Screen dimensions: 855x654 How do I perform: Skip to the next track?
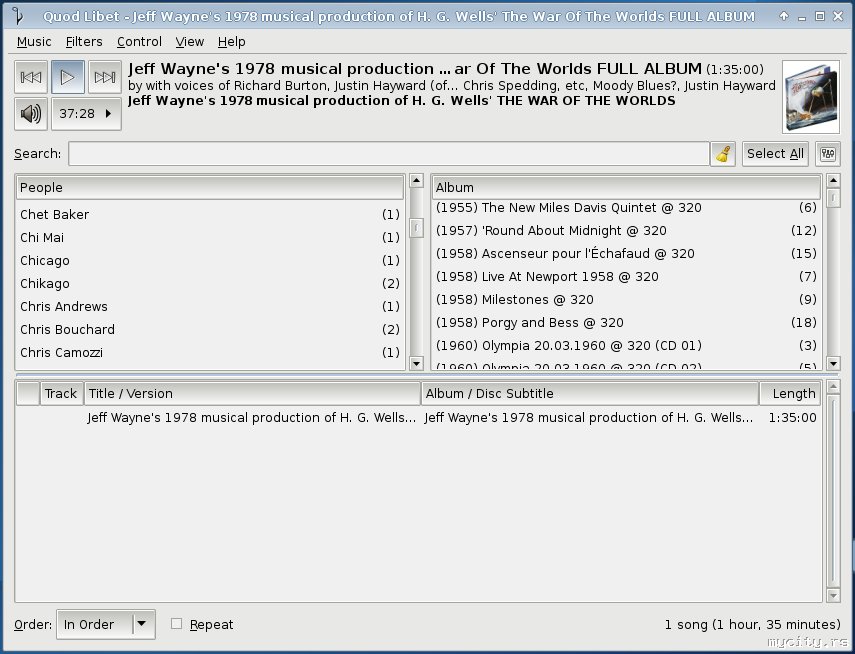tap(105, 77)
